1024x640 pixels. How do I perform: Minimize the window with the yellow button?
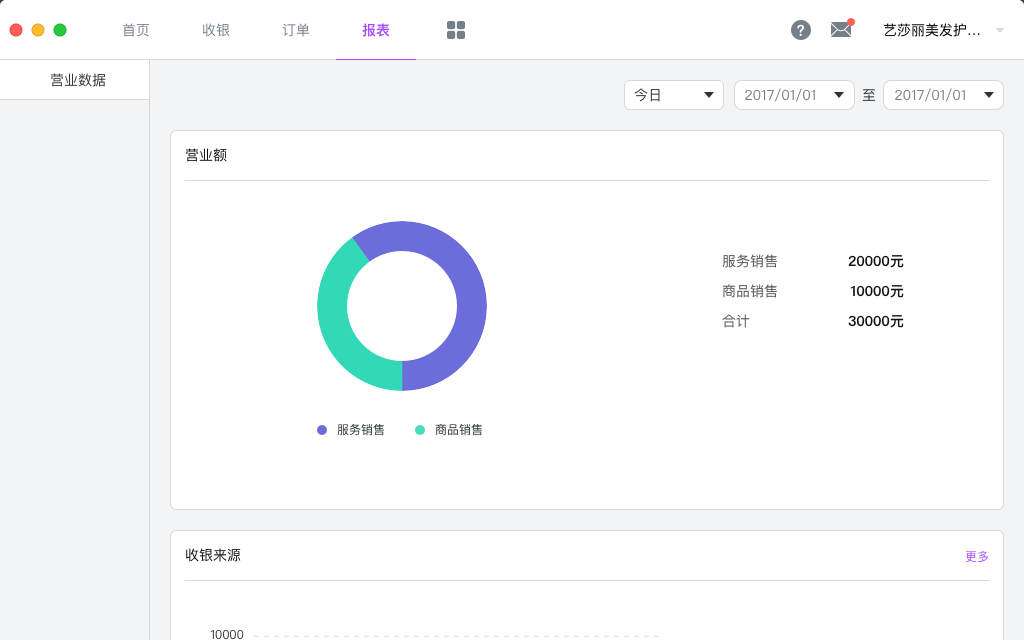pos(38,30)
